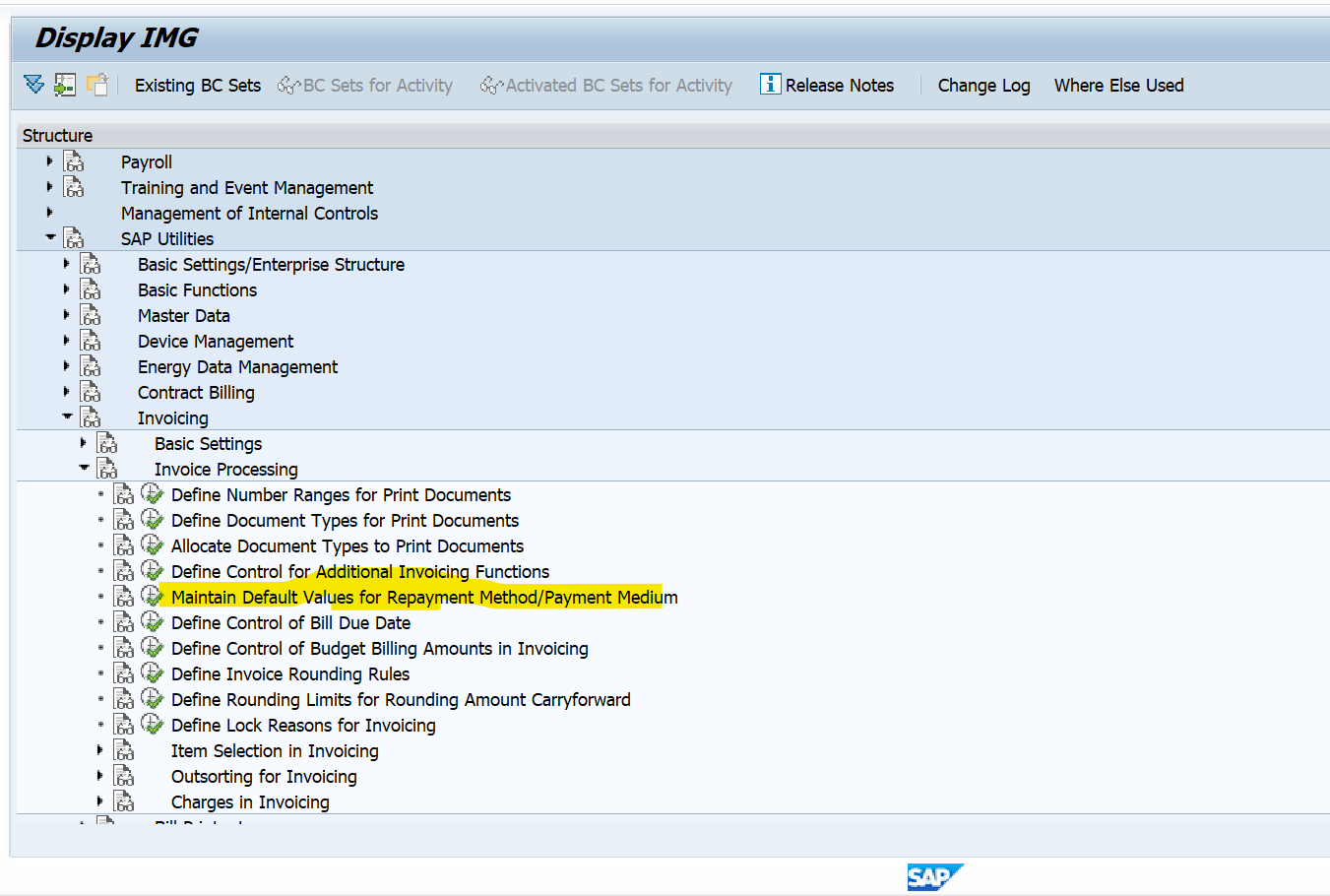Click BC Sets for Activity
The width and height of the screenshot is (1330, 896).
point(365,86)
